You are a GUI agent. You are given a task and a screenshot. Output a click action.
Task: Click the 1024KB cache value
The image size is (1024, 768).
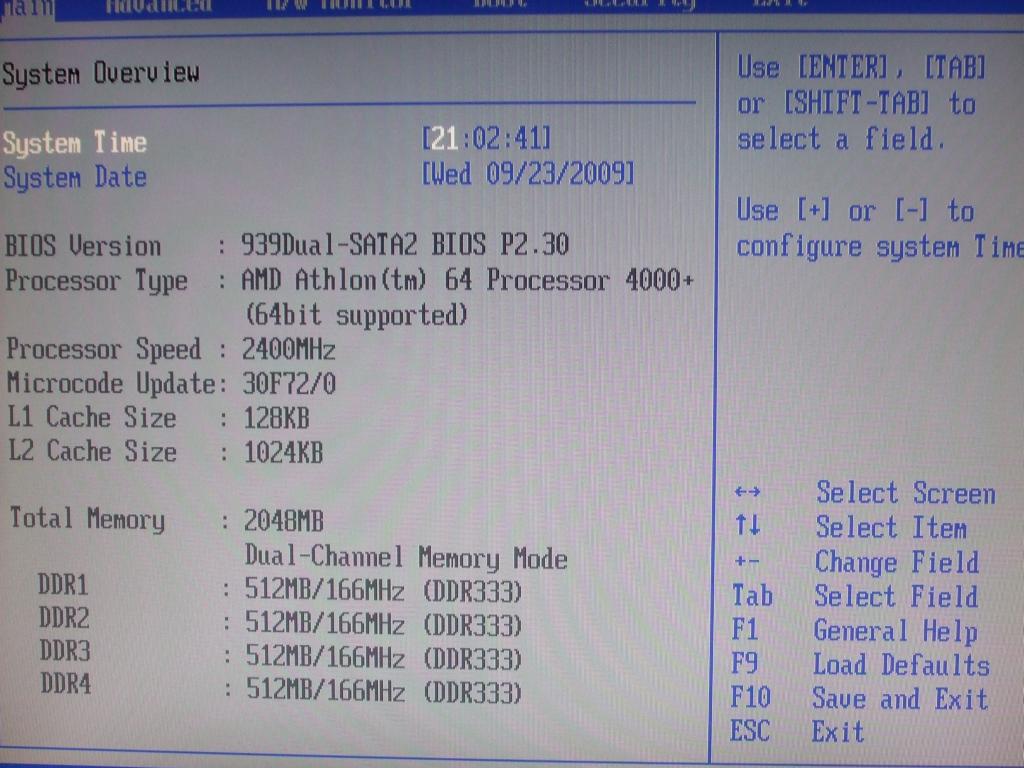tap(283, 453)
